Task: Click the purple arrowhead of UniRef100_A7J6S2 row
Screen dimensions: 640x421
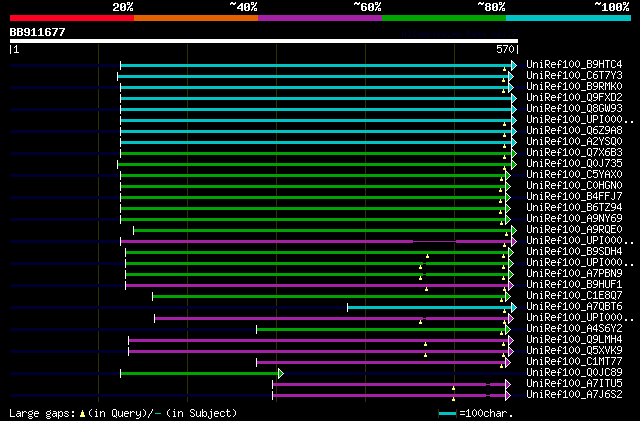Action: [508, 395]
